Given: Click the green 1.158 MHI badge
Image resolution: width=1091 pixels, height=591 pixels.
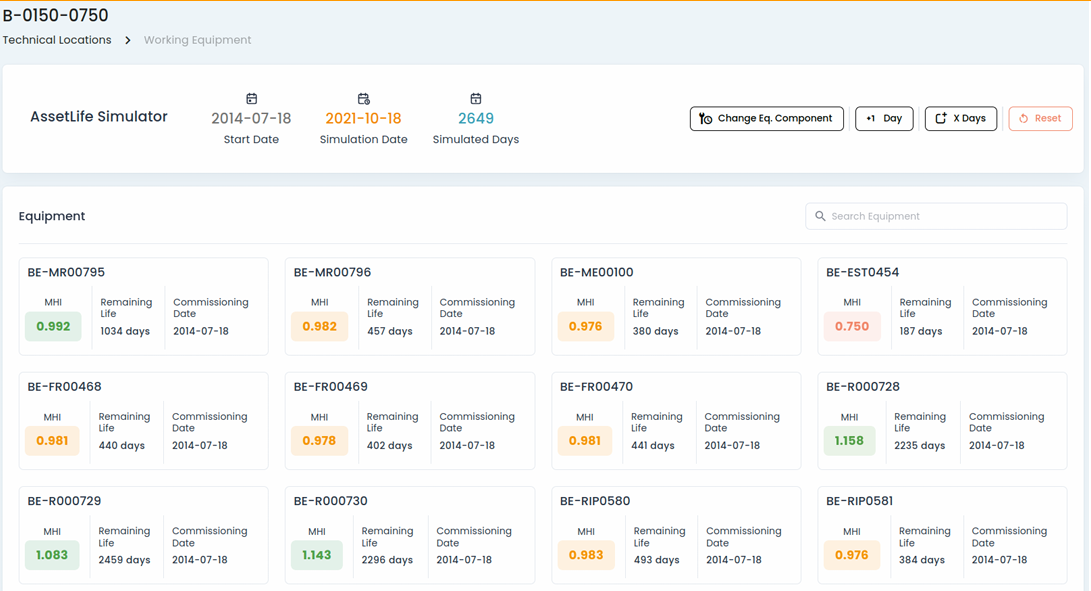Looking at the screenshot, I should pyautogui.click(x=849, y=441).
